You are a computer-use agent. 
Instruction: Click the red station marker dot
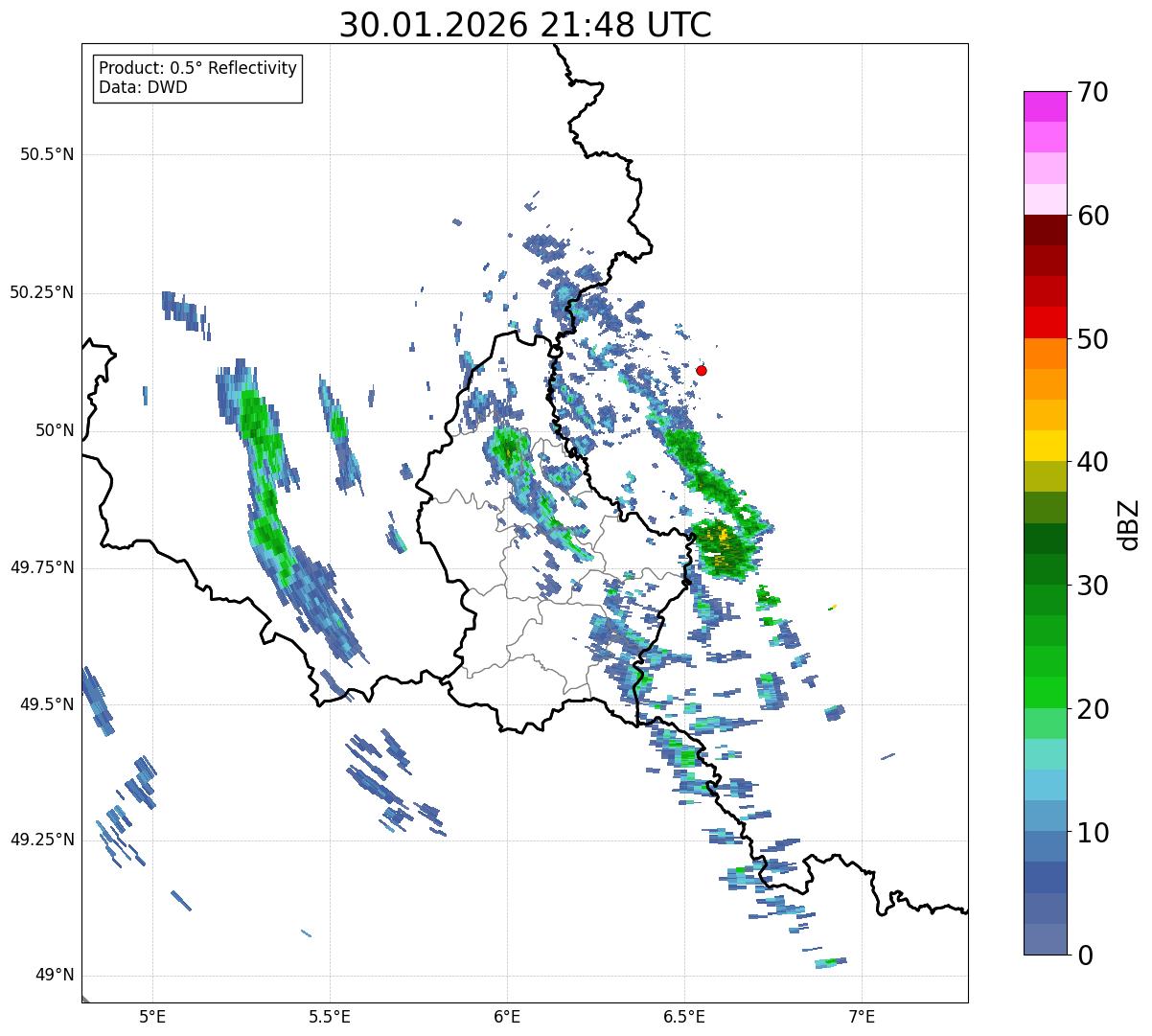tap(702, 370)
